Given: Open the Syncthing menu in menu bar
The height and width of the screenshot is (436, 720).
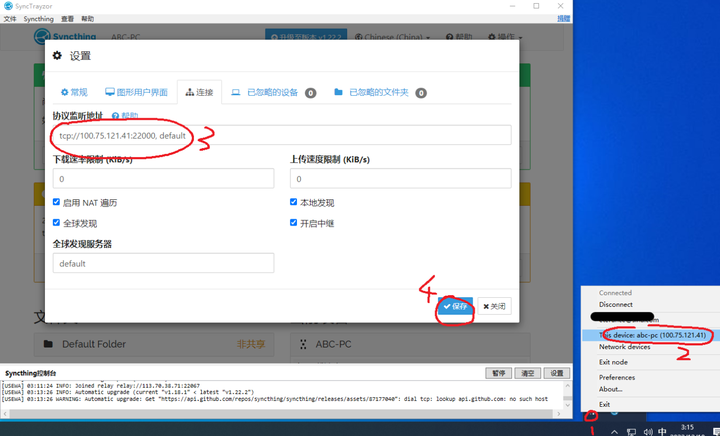Looking at the screenshot, I should tap(39, 19).
